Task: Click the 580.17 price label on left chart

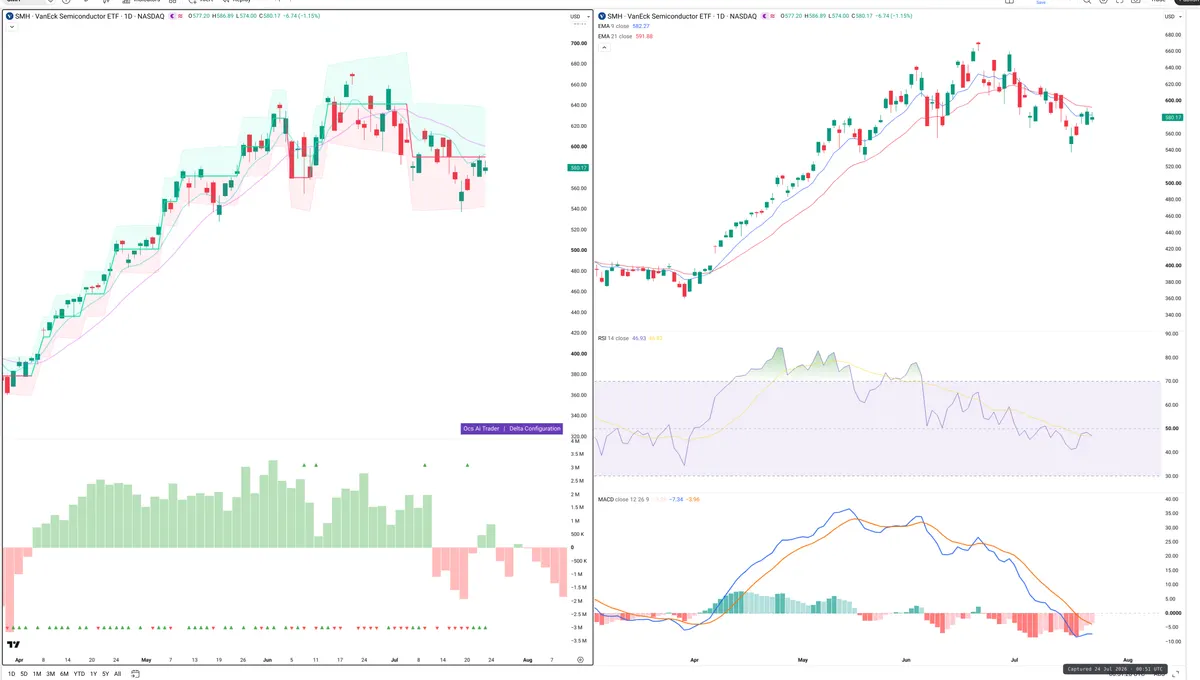Action: tap(577, 167)
